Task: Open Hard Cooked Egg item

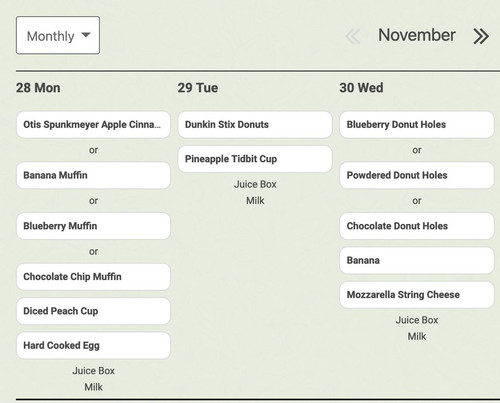Action: 93,345
